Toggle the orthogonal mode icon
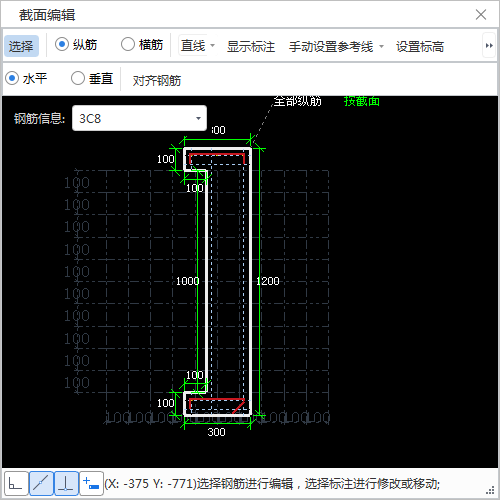500x500 pixels. [x=16, y=483]
